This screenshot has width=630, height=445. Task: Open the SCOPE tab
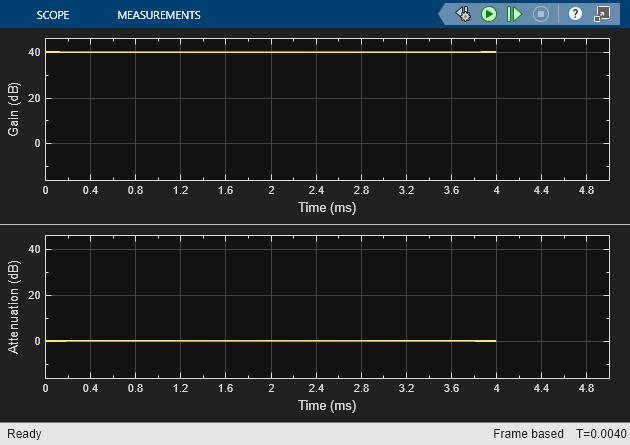(x=52, y=15)
